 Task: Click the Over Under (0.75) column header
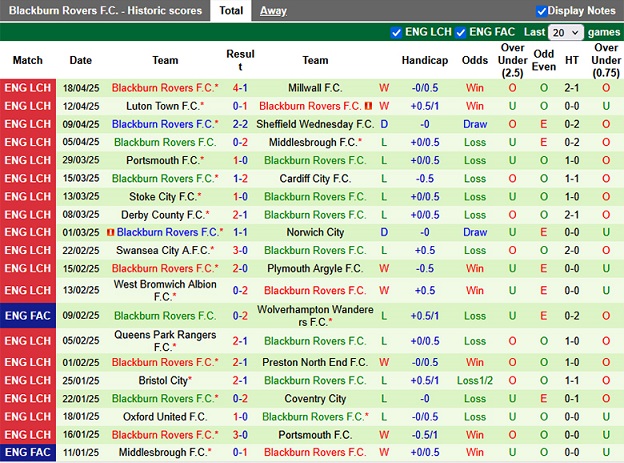pyautogui.click(x=606, y=60)
